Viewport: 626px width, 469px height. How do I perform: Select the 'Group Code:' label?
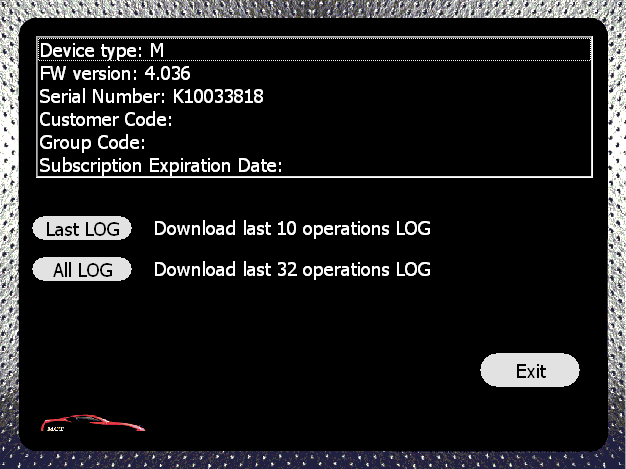(92, 142)
